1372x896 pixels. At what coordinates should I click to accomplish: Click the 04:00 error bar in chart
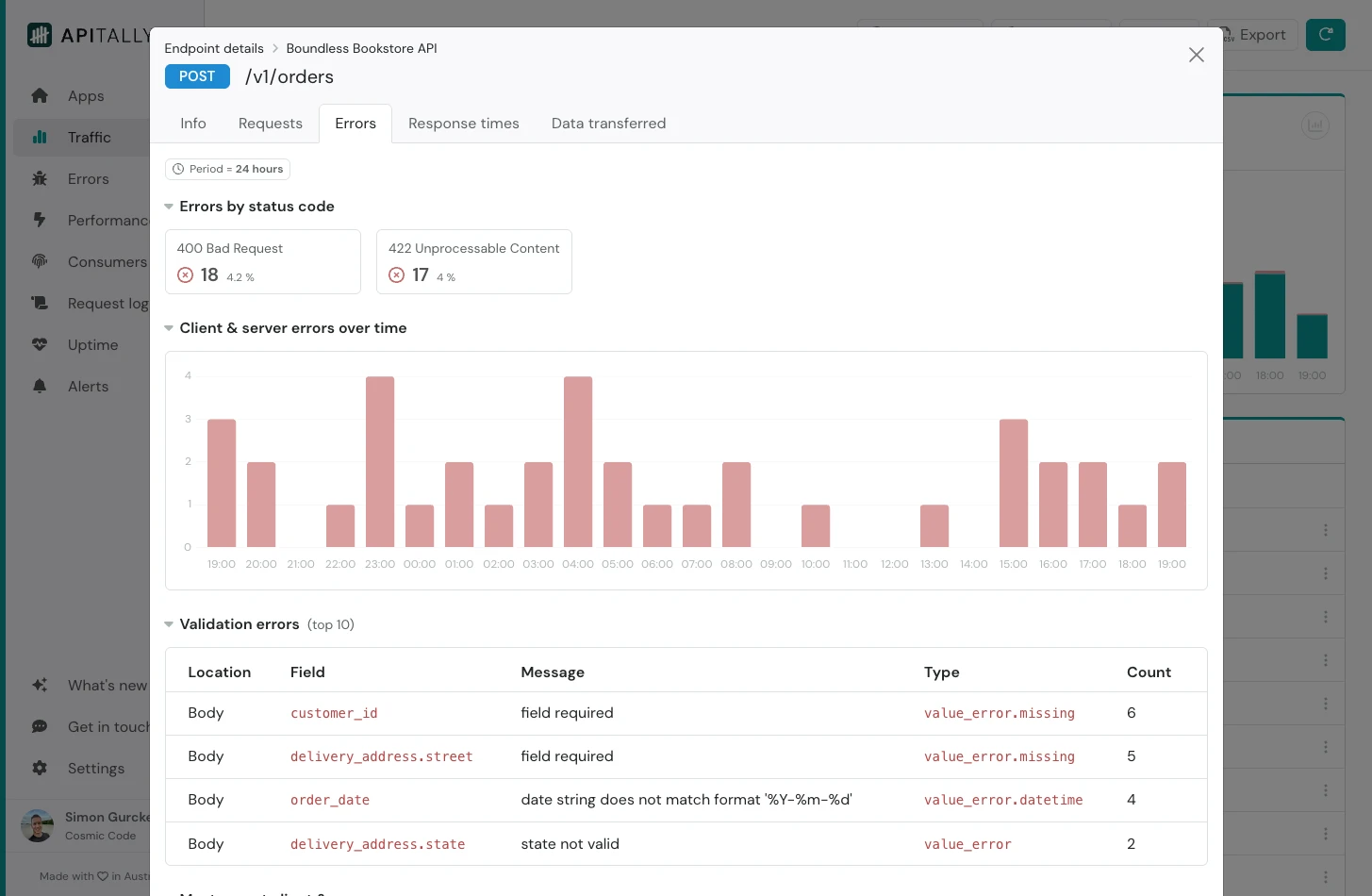(578, 461)
